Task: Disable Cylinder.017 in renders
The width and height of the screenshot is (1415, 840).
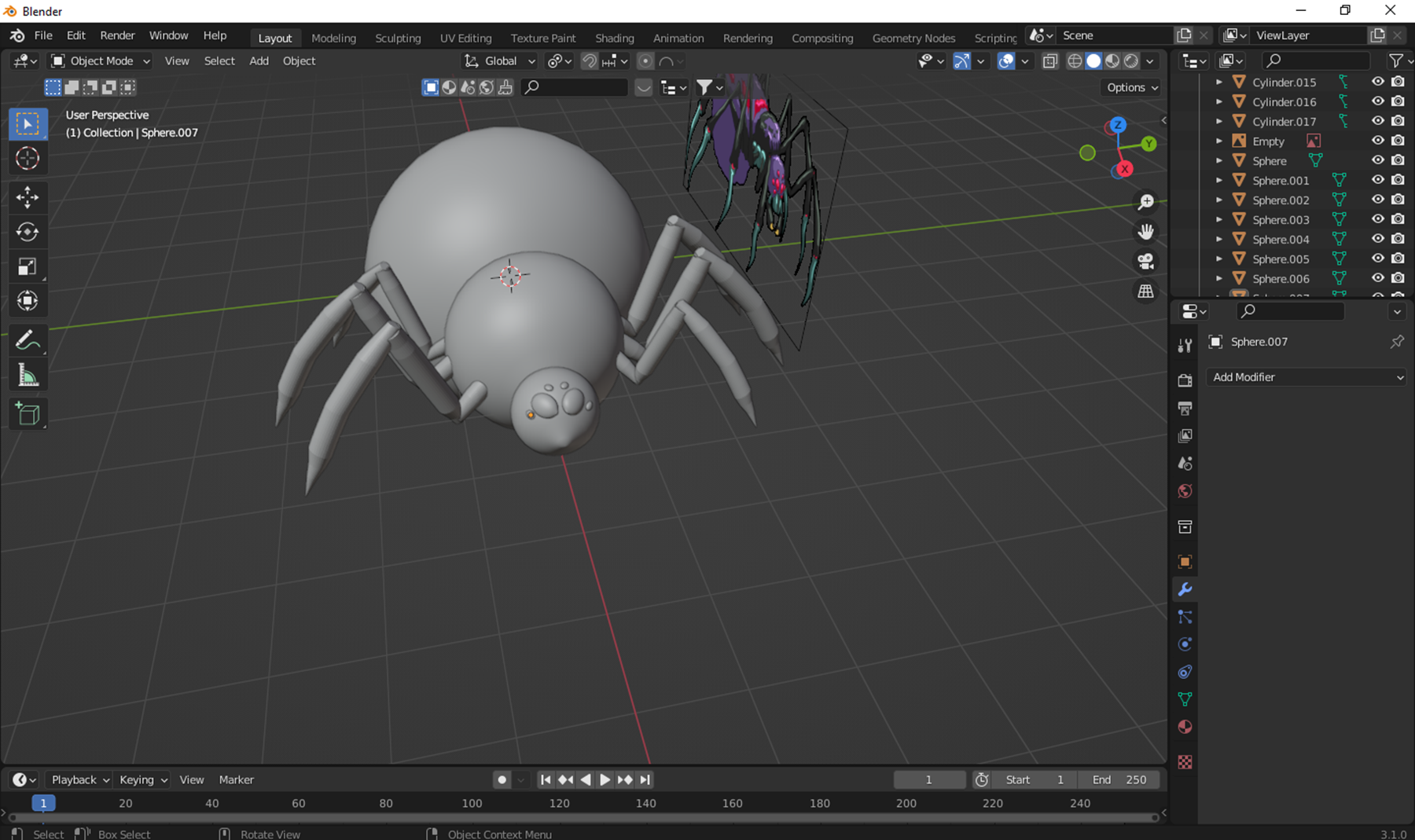Action: (x=1398, y=121)
